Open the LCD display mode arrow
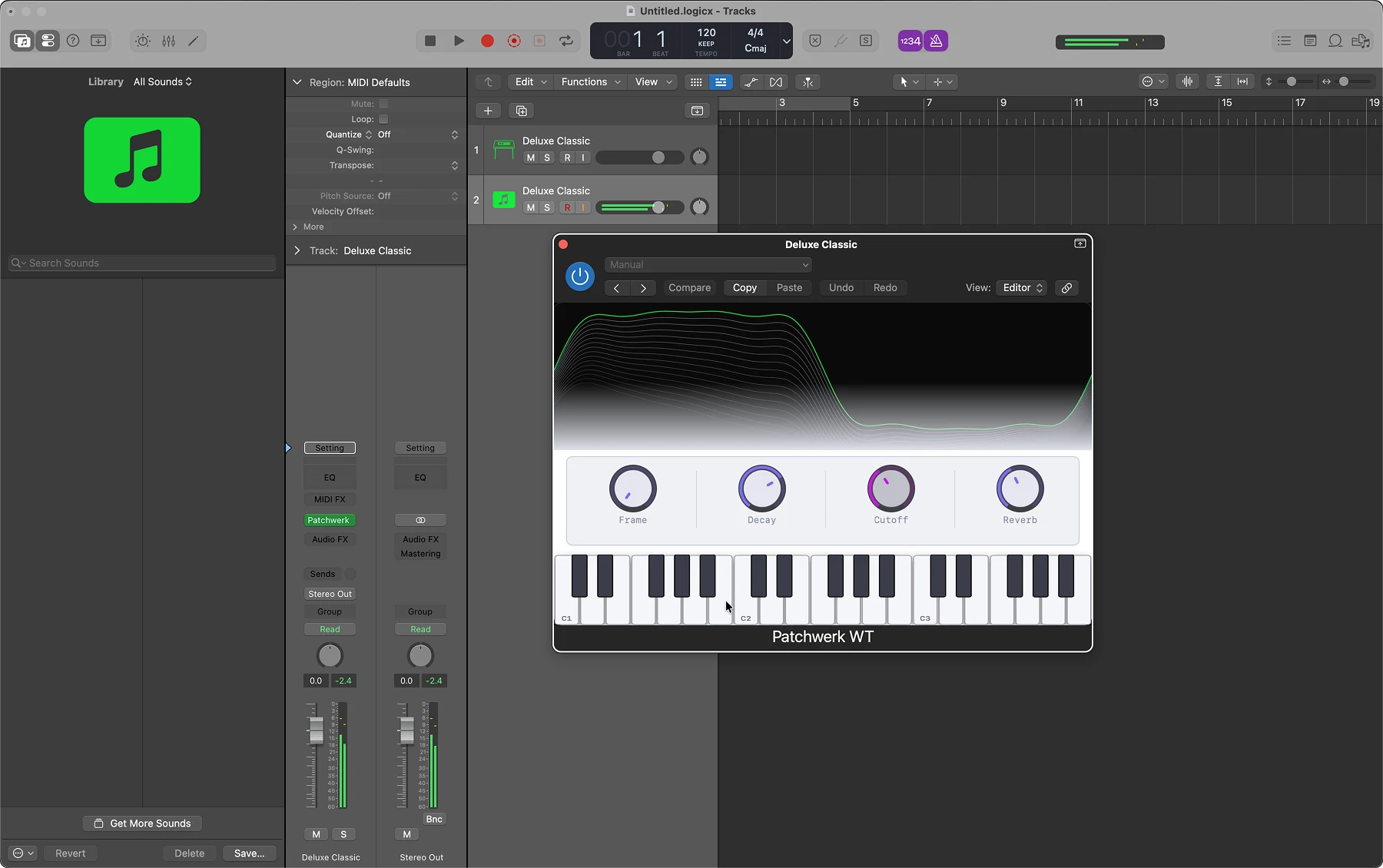This screenshot has height=868, width=1383. click(786, 41)
